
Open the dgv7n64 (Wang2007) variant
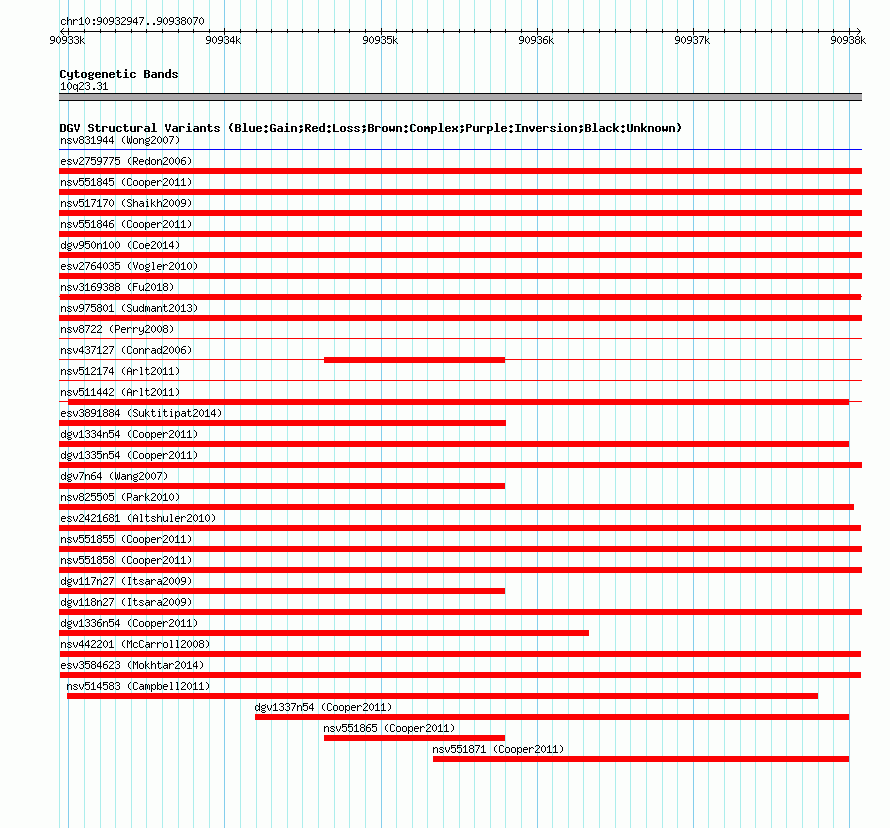click(x=114, y=476)
